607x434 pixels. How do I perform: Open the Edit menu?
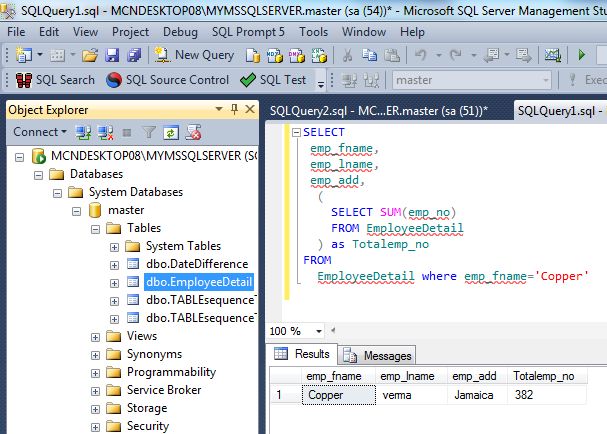tap(49, 32)
